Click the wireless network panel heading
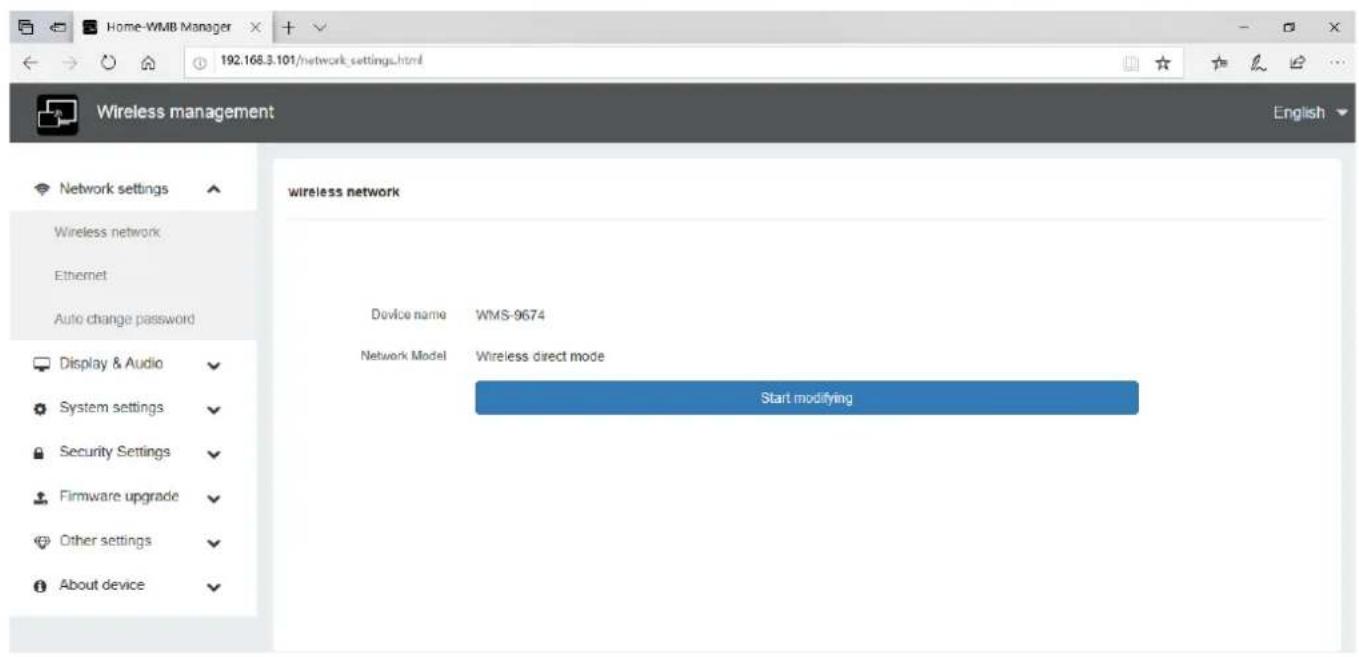1359x657 pixels. (344, 193)
